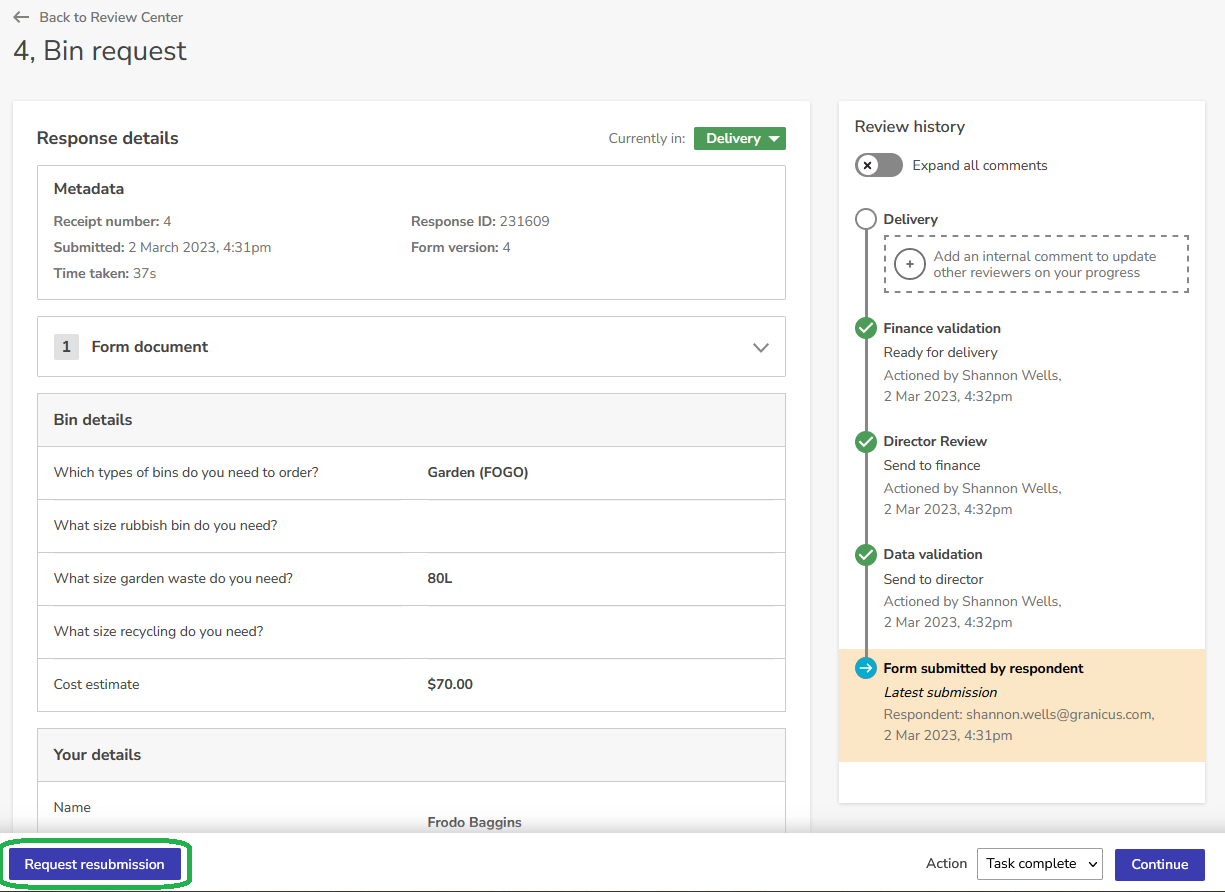The height and width of the screenshot is (892, 1225).
Task: Click the Continue button
Action: 1160,864
